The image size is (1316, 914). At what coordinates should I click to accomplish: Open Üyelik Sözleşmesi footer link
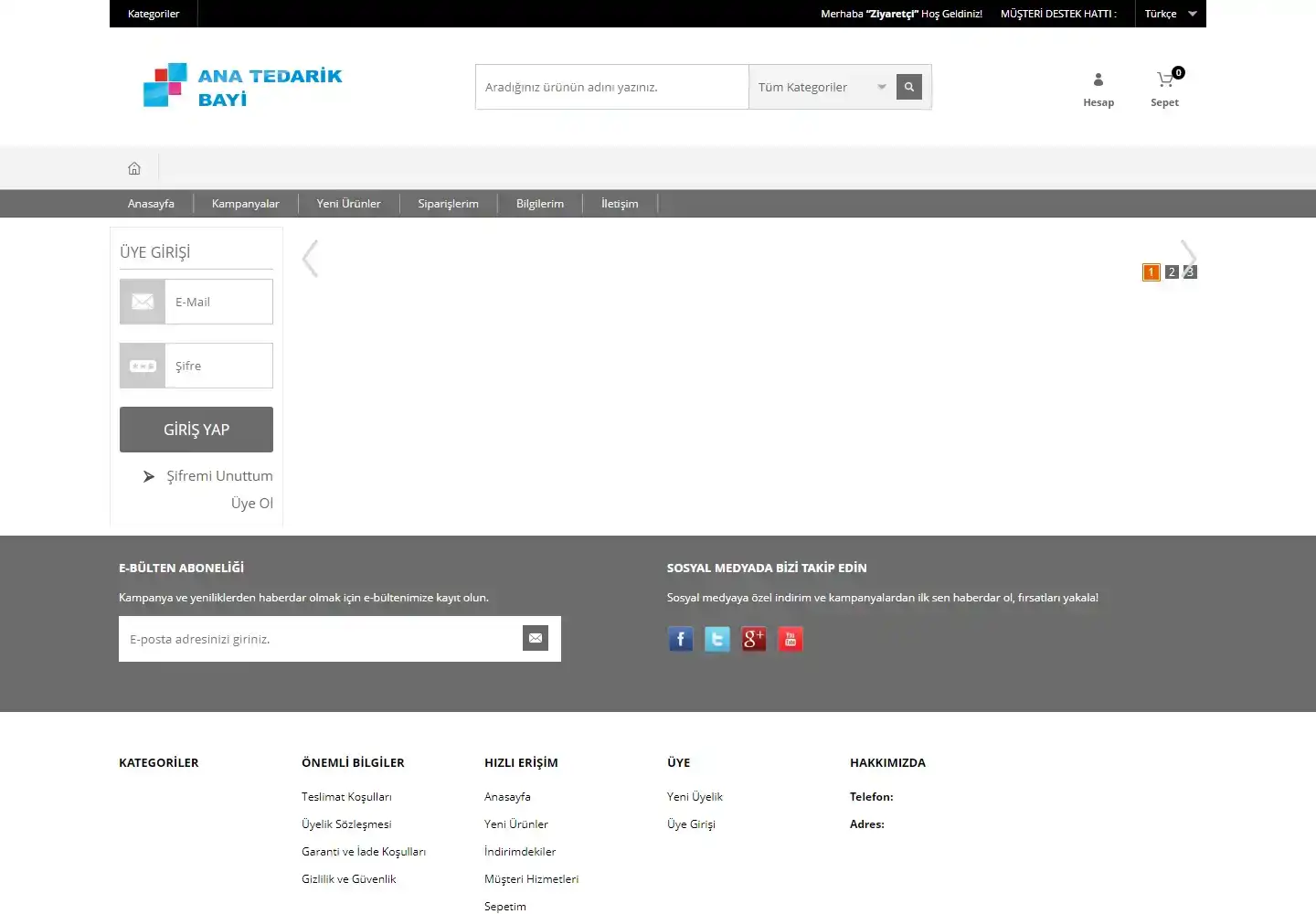(x=346, y=824)
